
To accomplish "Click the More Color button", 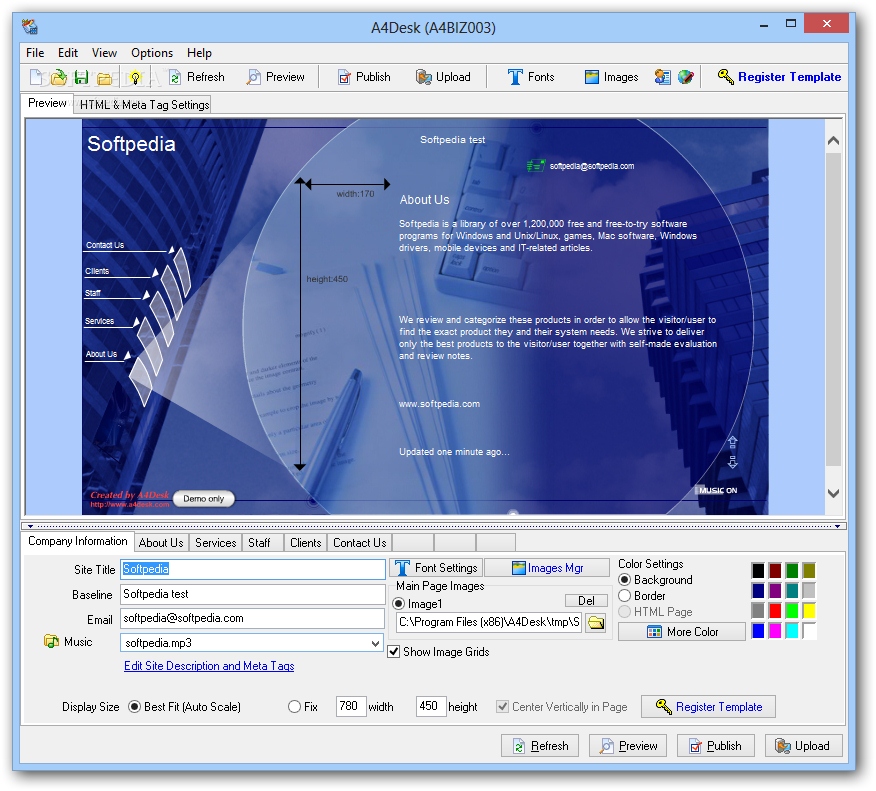I will coord(682,631).
